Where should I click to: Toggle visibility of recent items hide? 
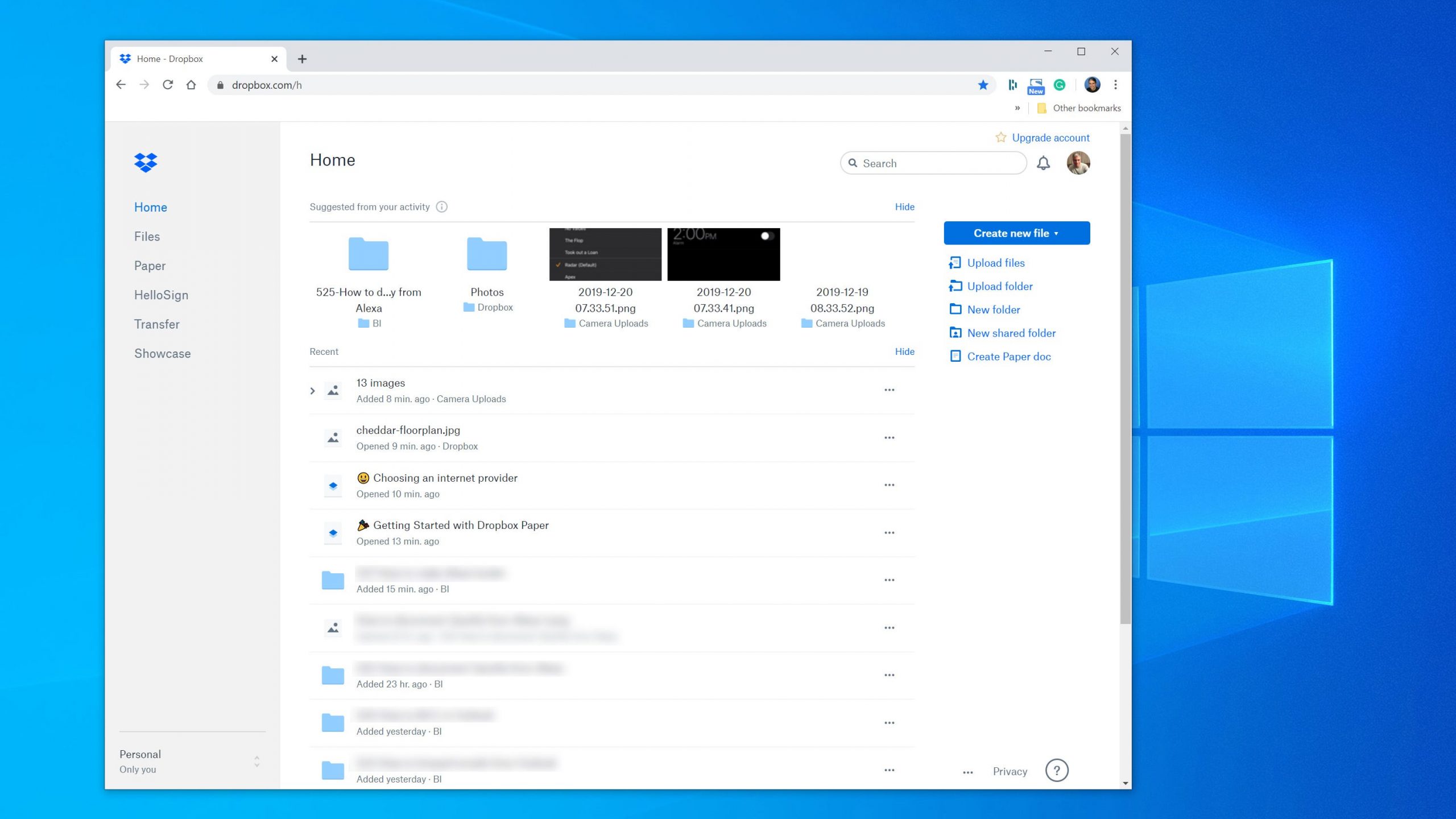(x=904, y=351)
